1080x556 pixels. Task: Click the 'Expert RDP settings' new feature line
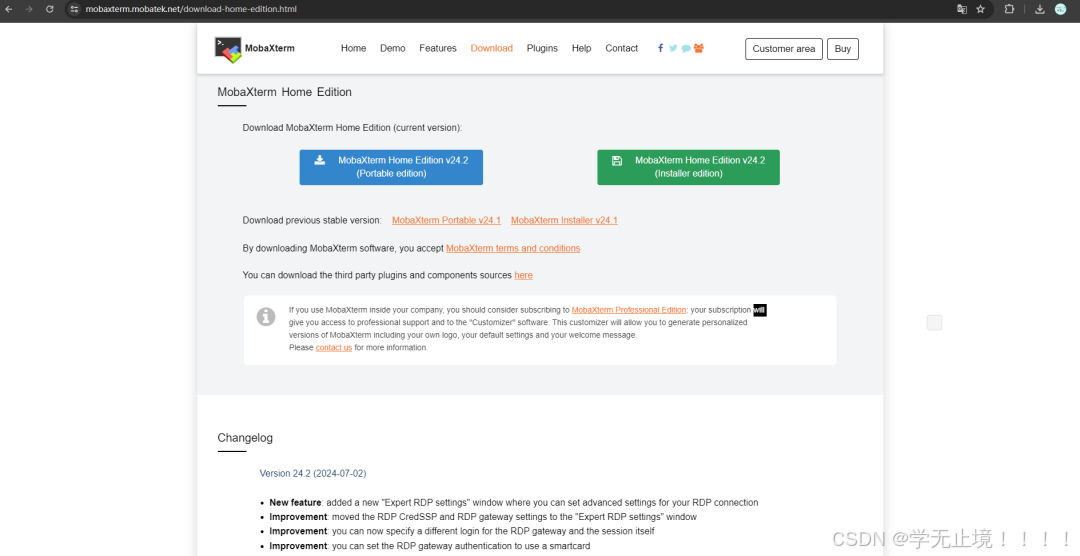click(514, 502)
